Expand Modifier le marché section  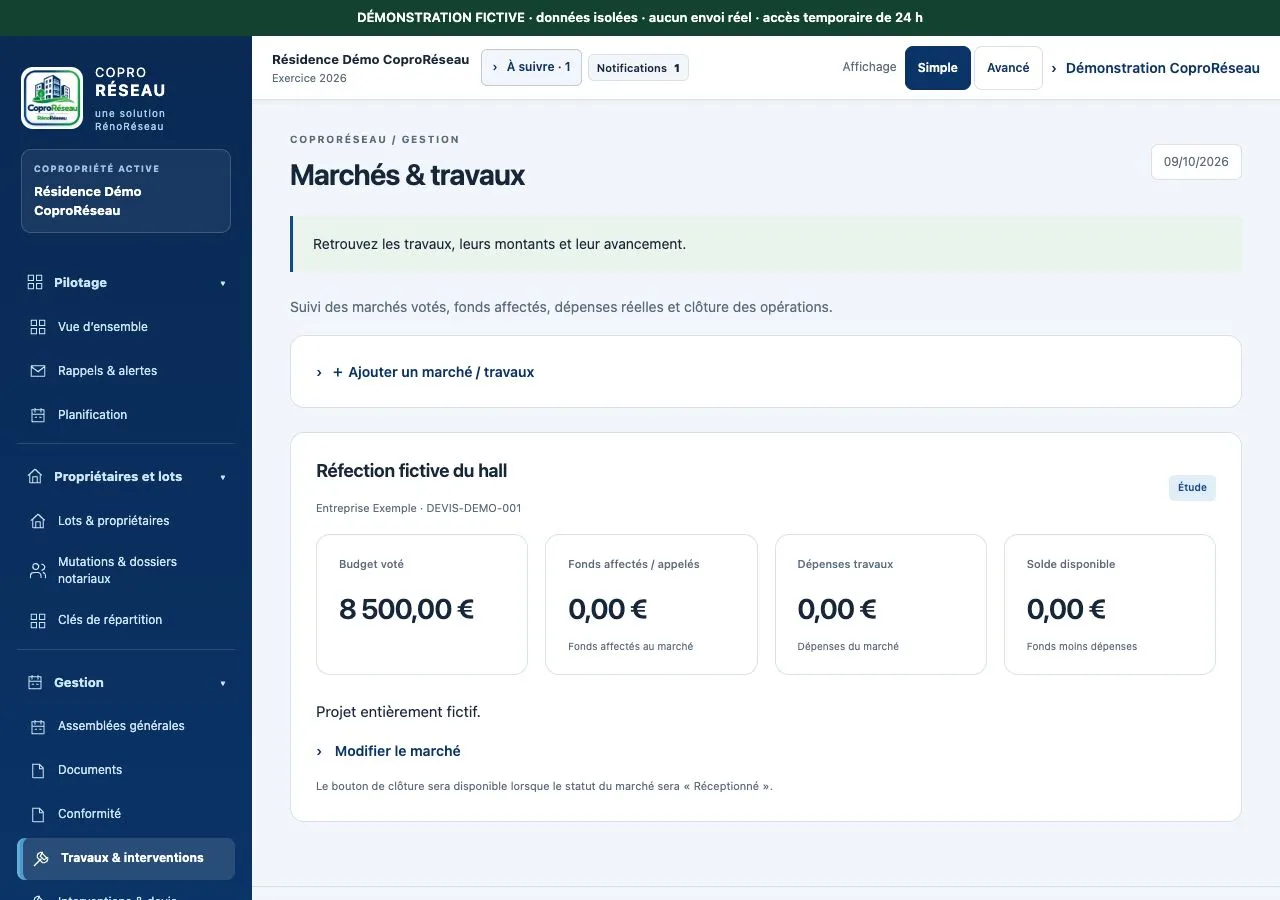click(x=388, y=751)
